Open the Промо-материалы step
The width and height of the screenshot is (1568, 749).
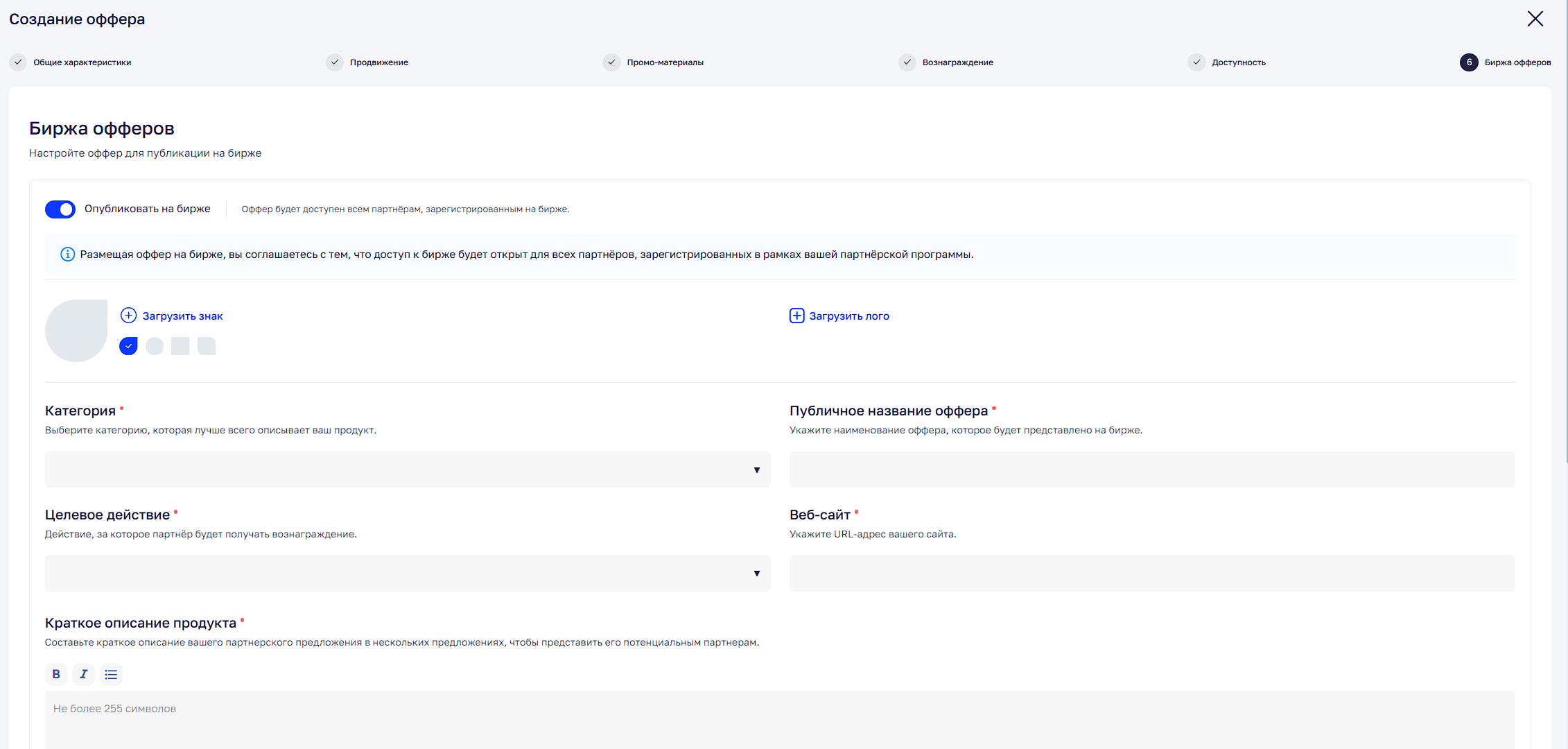[664, 62]
